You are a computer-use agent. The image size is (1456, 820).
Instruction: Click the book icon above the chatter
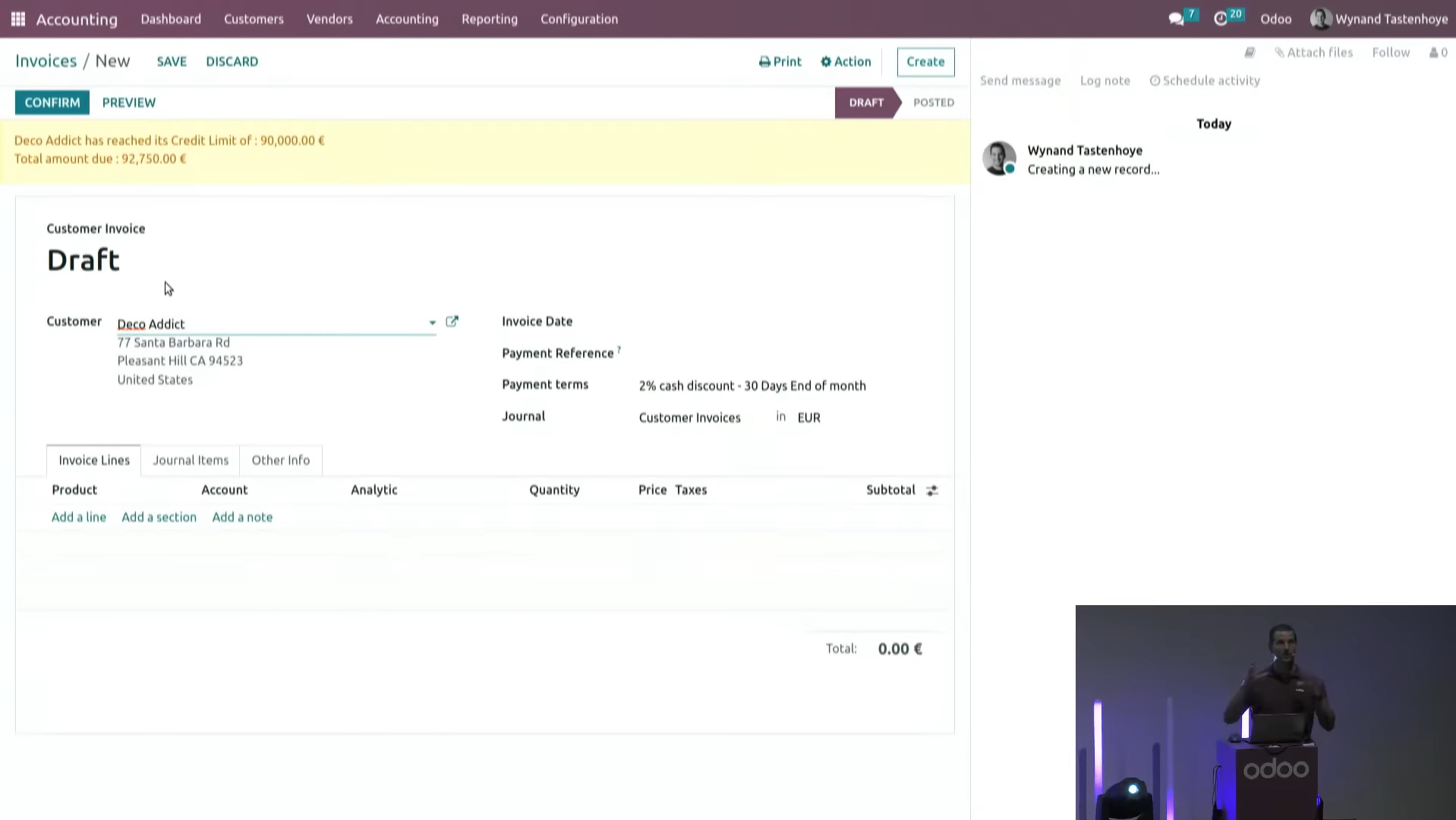coord(1250,52)
